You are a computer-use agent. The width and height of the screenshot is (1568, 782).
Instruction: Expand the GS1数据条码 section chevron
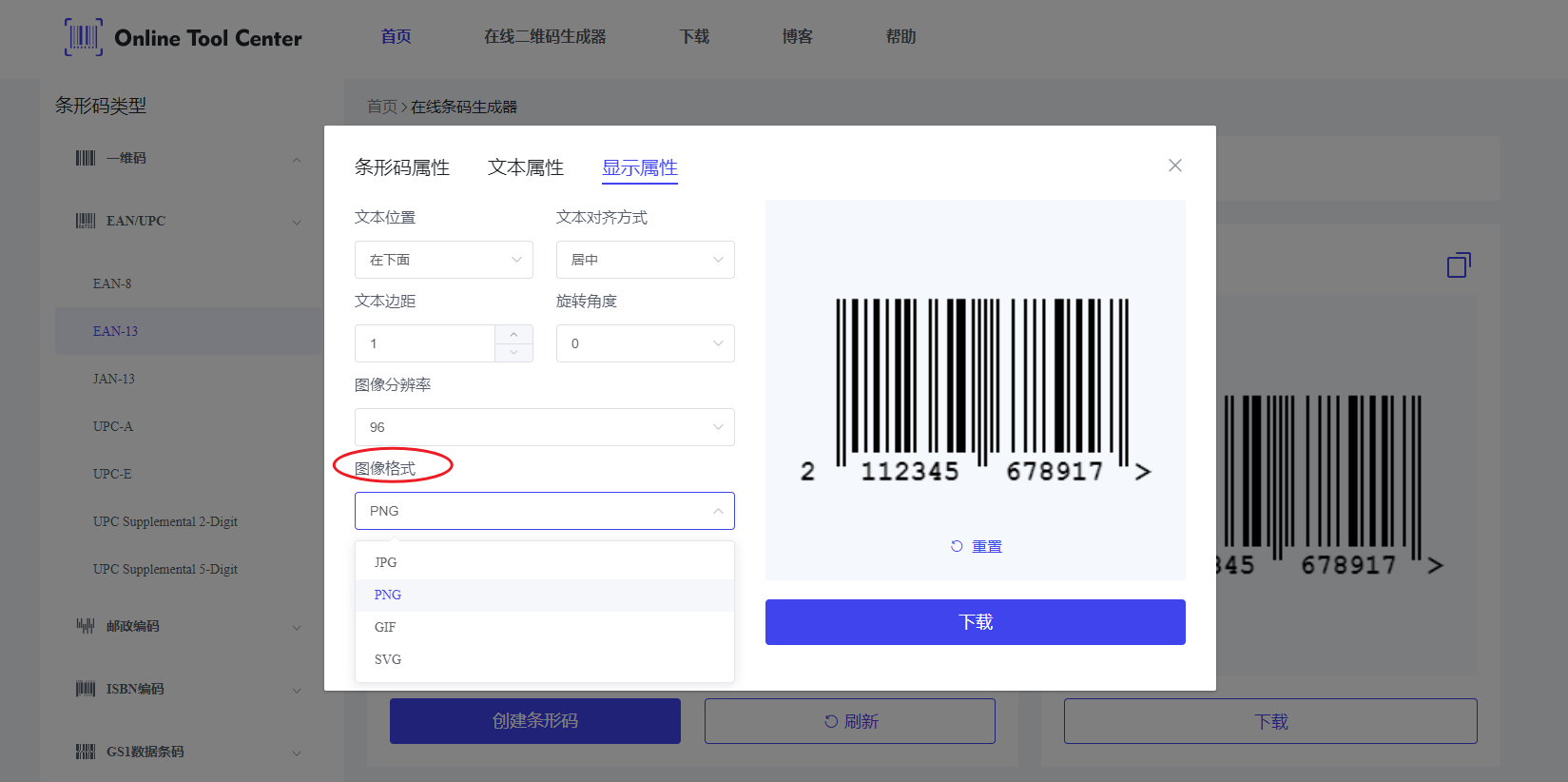pyautogui.click(x=297, y=753)
